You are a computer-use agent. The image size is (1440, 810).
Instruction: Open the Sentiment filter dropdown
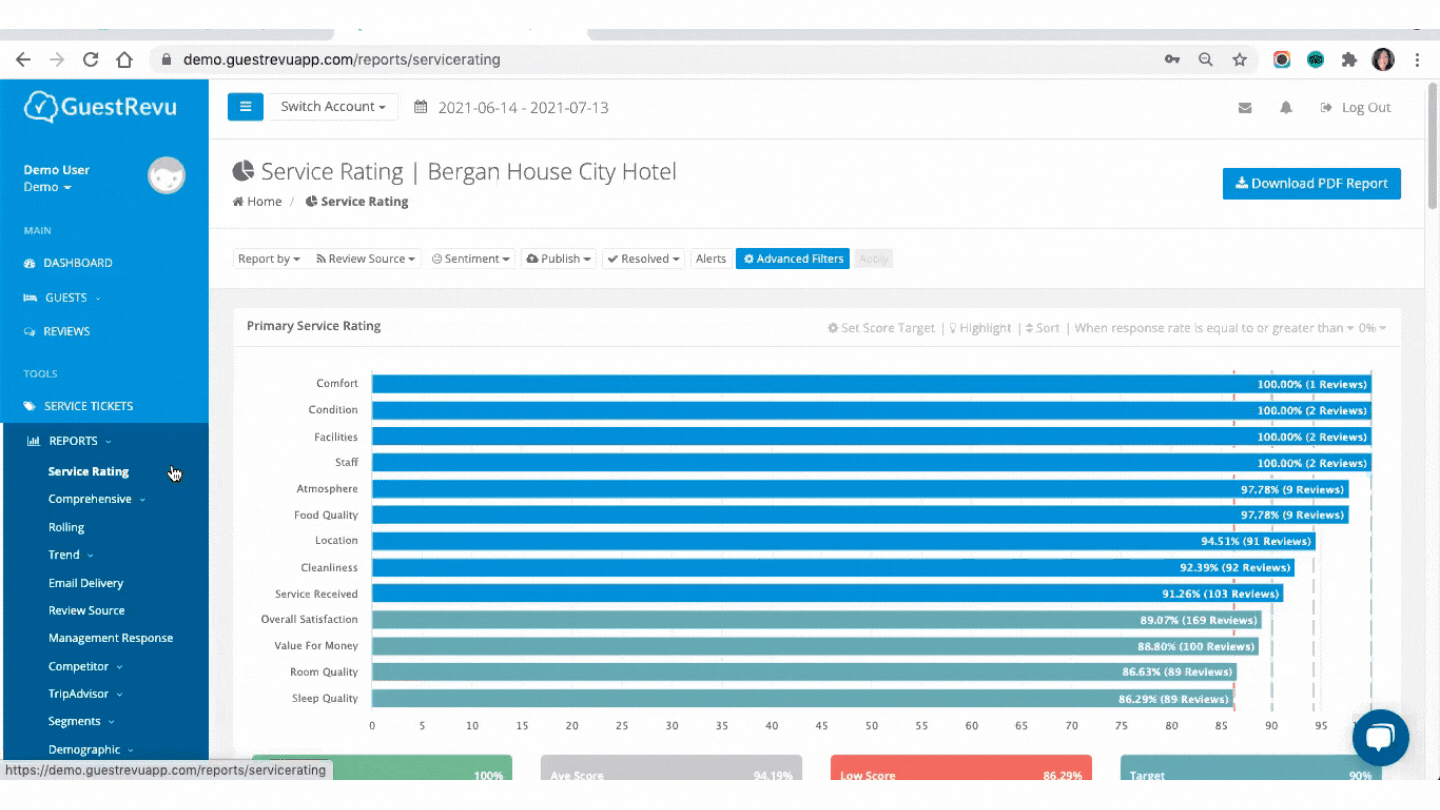pyautogui.click(x=471, y=259)
